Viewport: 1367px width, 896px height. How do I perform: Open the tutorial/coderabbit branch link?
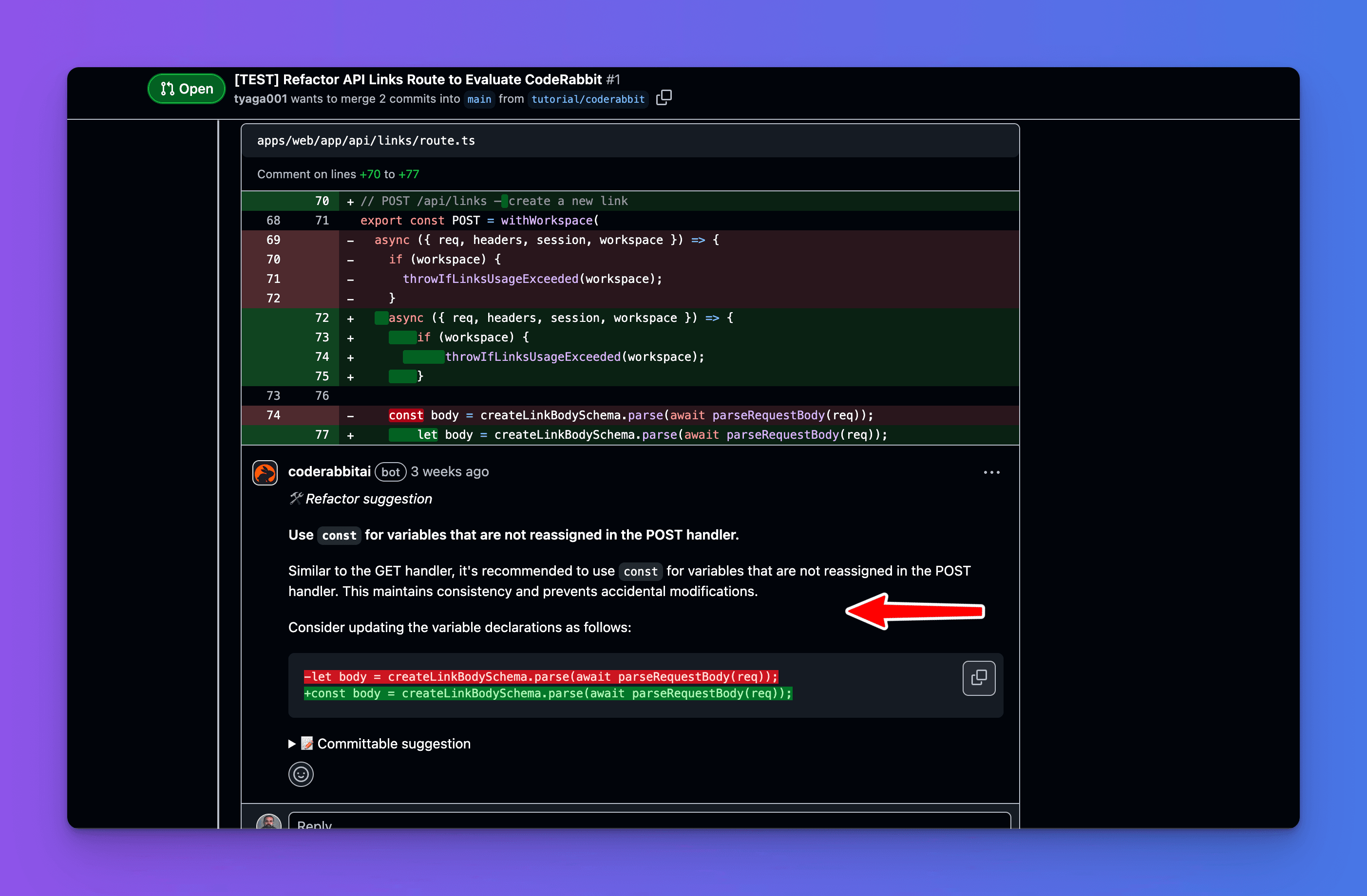coord(587,99)
